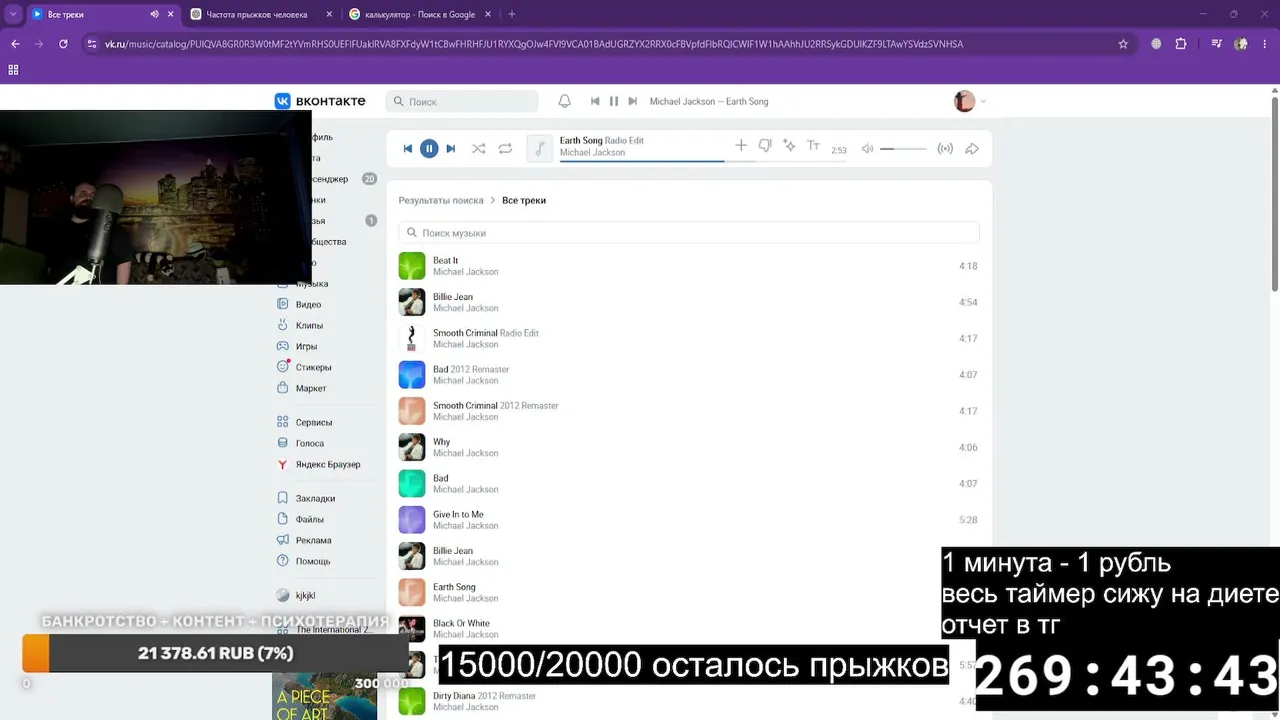This screenshot has width=1280, height=720.
Task: Open the apps grid in bookmarks bar
Action: (13, 70)
